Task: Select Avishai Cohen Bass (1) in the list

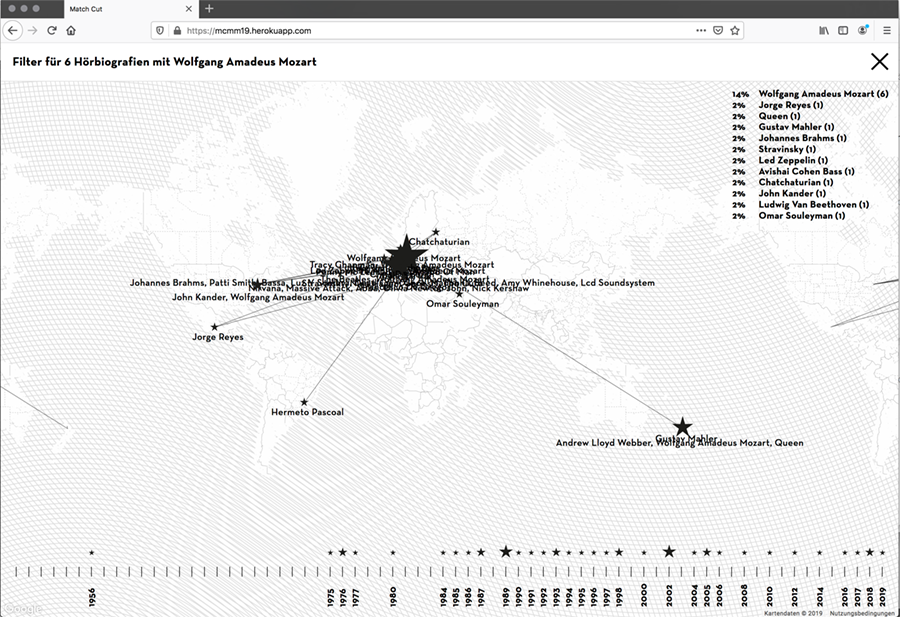Action: [806, 171]
